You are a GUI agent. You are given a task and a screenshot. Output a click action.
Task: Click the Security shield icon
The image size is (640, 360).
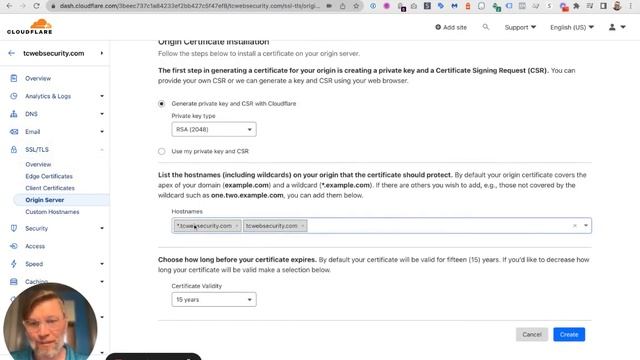point(13,228)
